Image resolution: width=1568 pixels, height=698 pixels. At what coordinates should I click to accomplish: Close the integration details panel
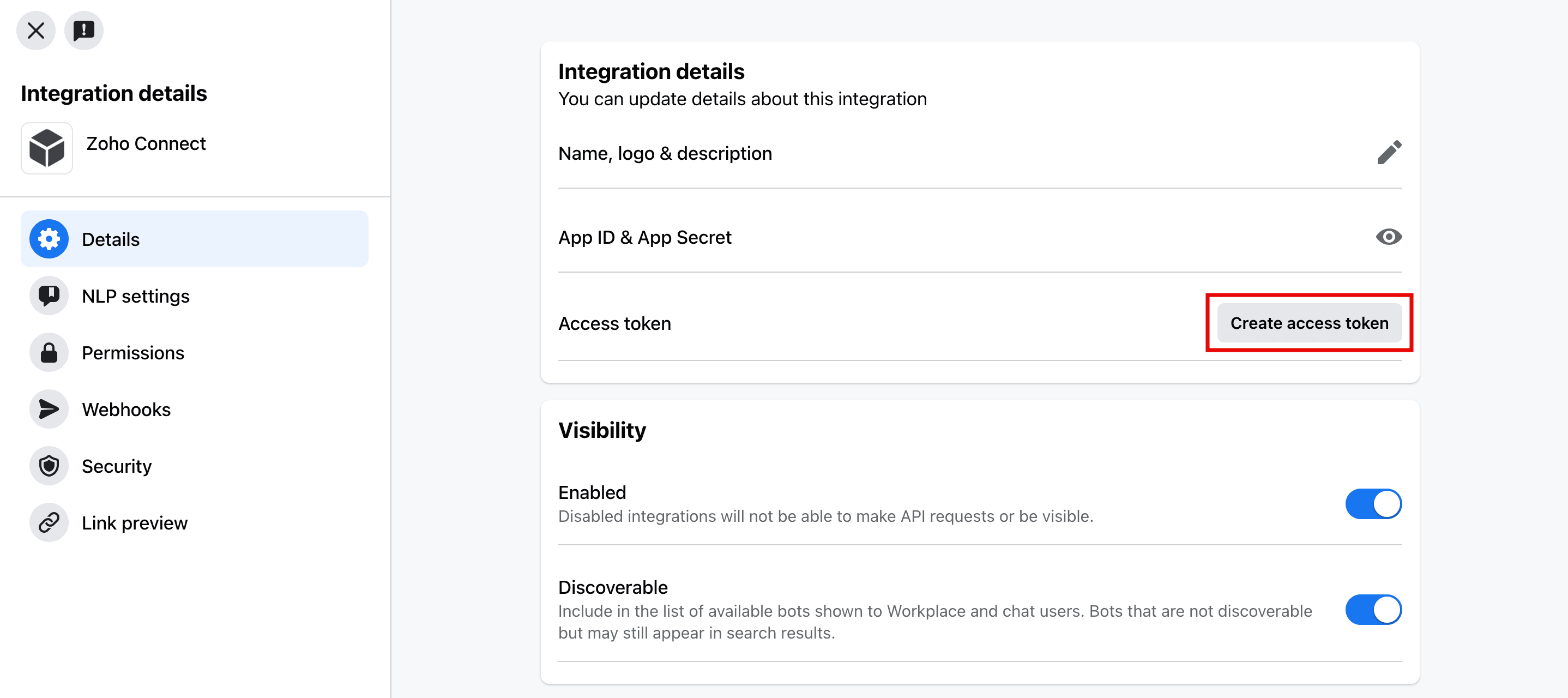click(x=35, y=30)
